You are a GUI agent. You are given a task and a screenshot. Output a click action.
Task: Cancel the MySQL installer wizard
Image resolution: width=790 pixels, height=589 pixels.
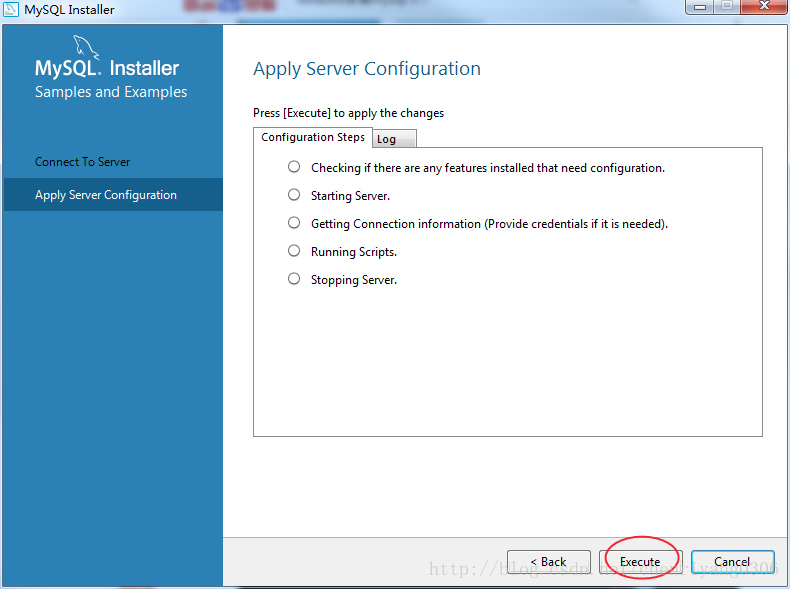click(733, 561)
